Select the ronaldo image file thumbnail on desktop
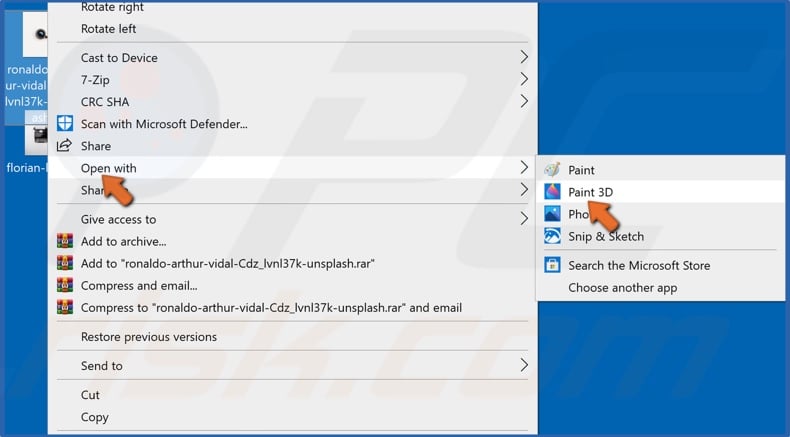Viewport: 790px width, 437px height. 35,34
